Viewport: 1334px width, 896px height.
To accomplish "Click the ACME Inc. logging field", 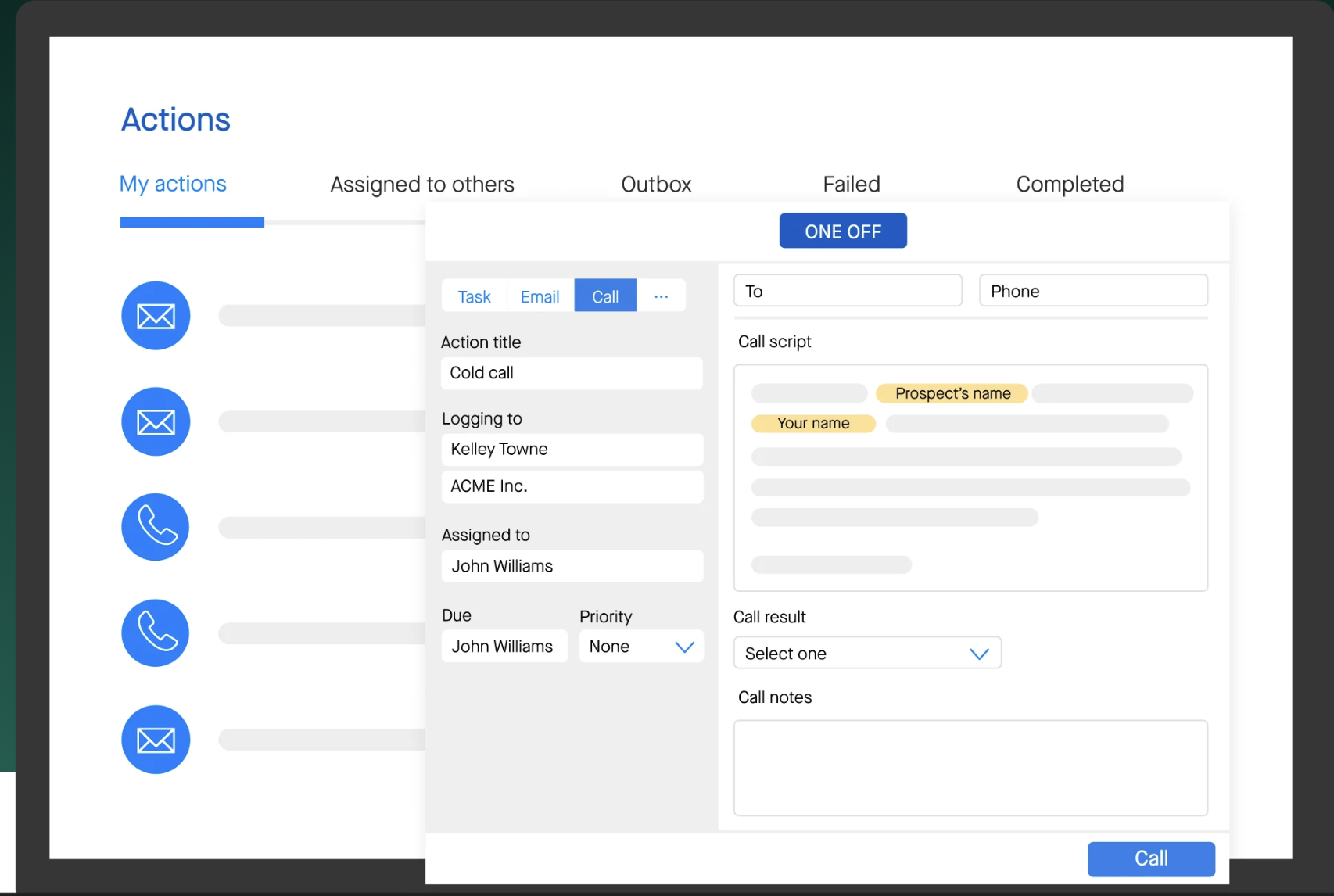I will [572, 486].
